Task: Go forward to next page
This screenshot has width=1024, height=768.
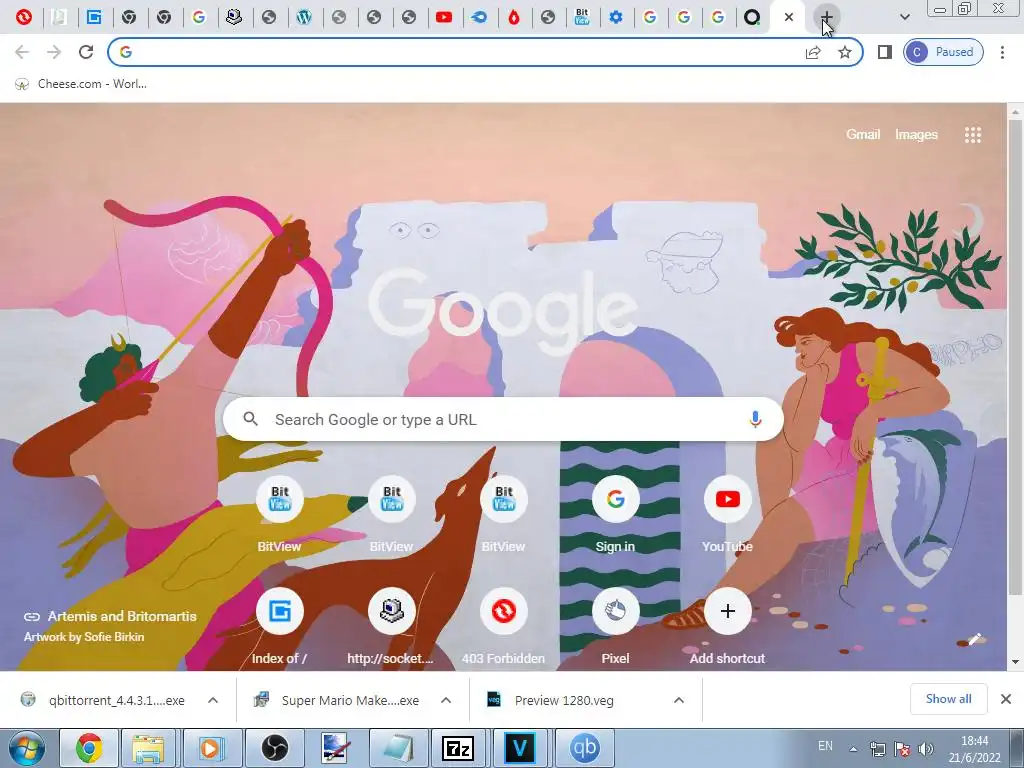Action: pos(54,52)
